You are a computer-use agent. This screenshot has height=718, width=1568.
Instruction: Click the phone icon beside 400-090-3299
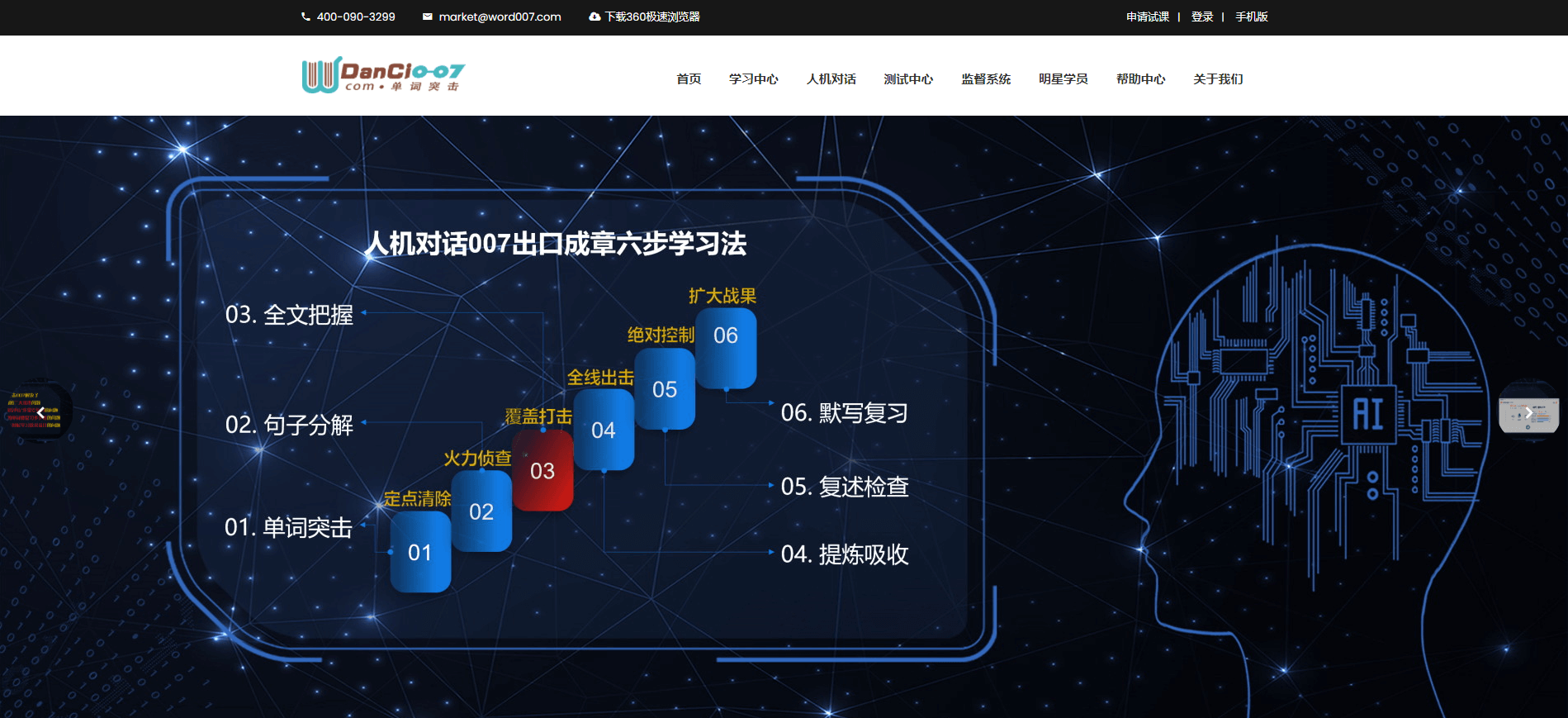click(x=306, y=17)
